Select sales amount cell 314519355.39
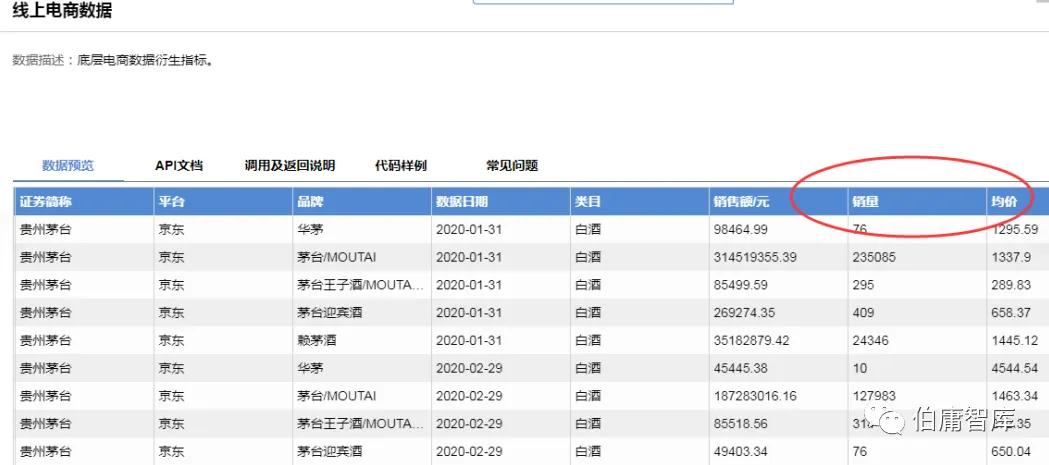Screen dimensions: 1049x465 (x=755, y=257)
